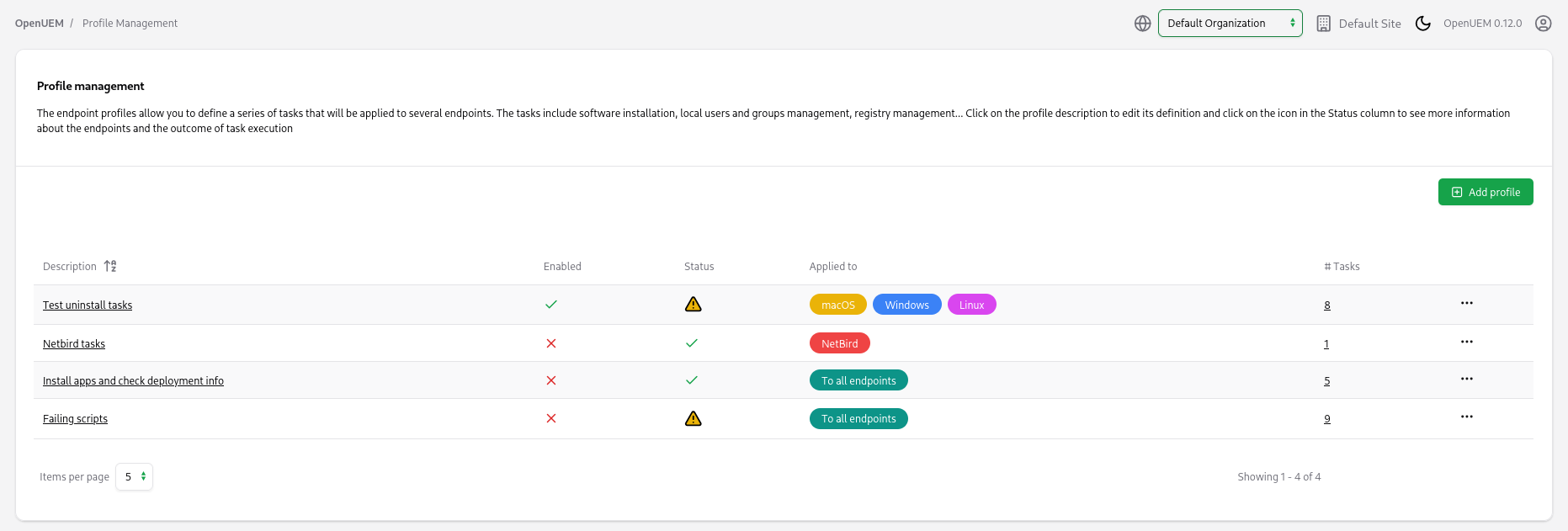Expand the Items per page selector
Image resolution: width=1568 pixels, height=531 pixels.
[134, 476]
